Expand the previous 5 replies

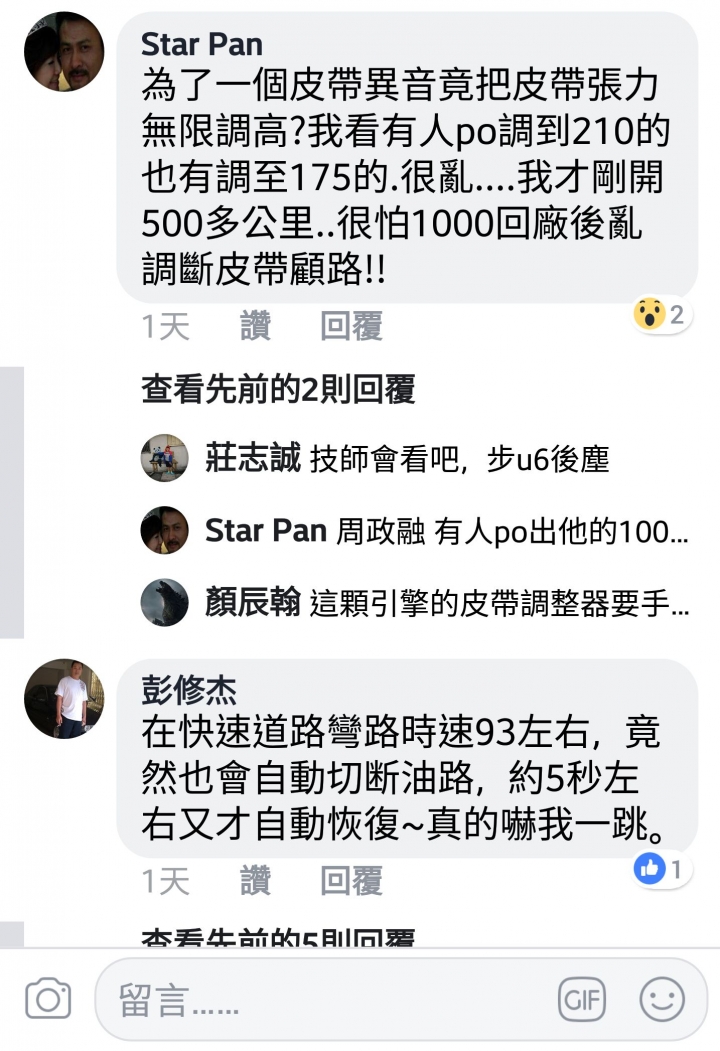[x=278, y=937]
